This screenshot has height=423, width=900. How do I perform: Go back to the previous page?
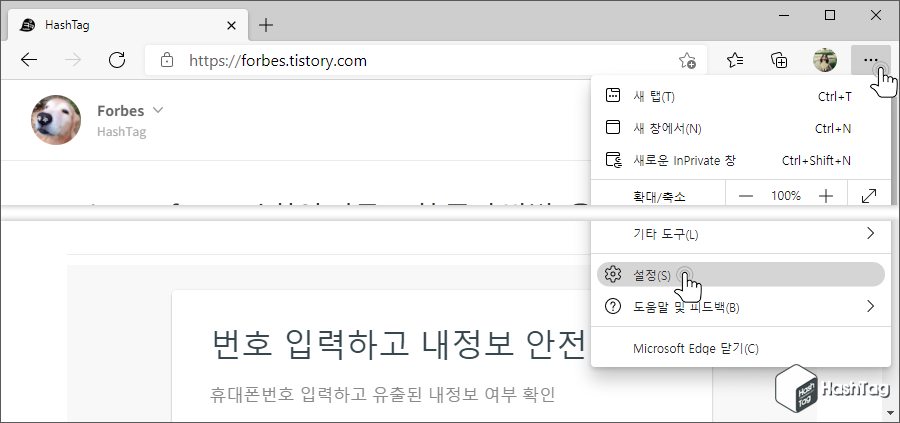[x=29, y=60]
